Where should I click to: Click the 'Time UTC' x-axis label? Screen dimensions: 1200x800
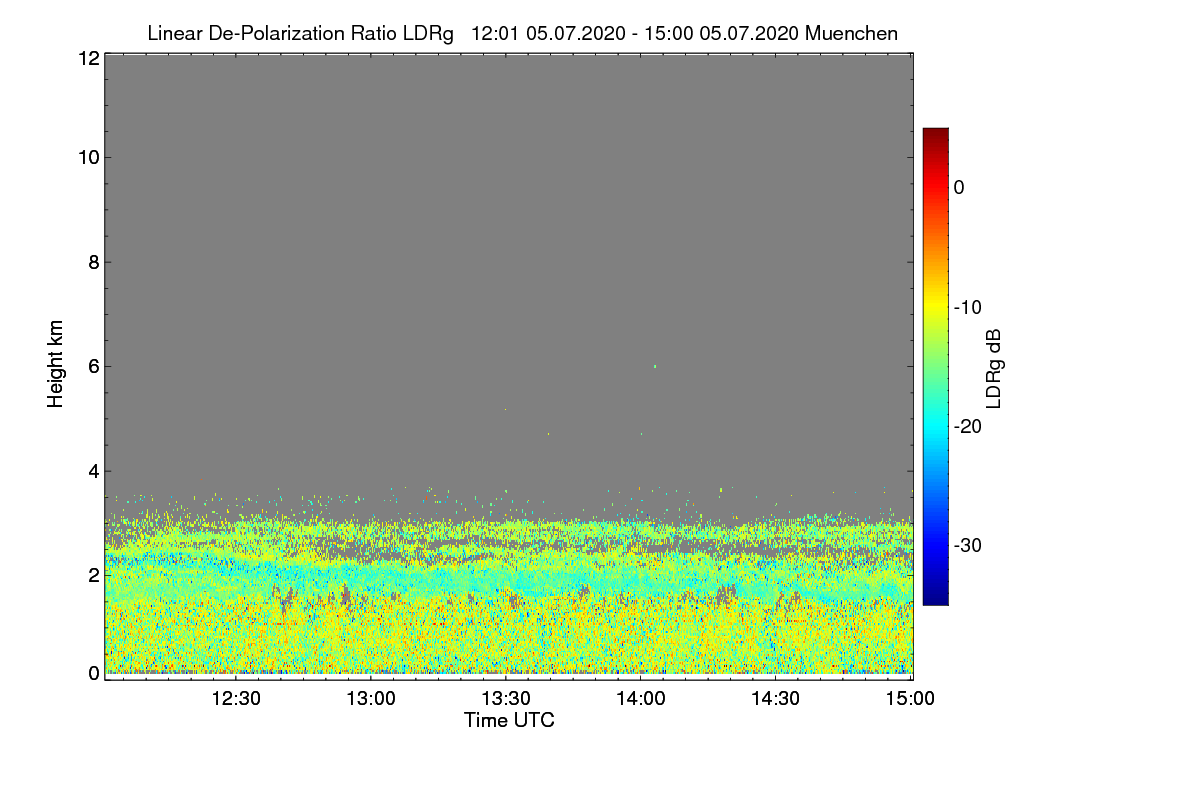pyautogui.click(x=509, y=720)
